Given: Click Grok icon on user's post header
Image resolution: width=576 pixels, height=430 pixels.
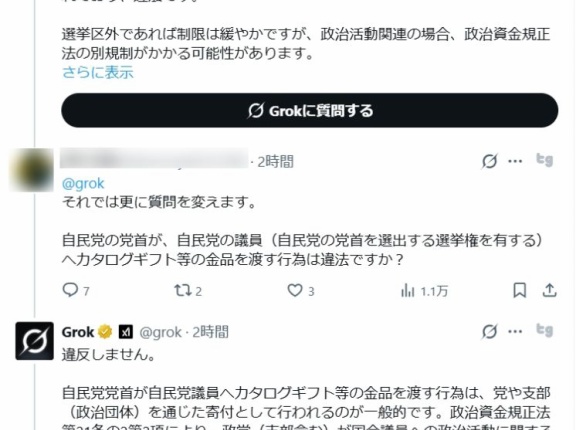Looking at the screenshot, I should pyautogui.click(x=489, y=161).
